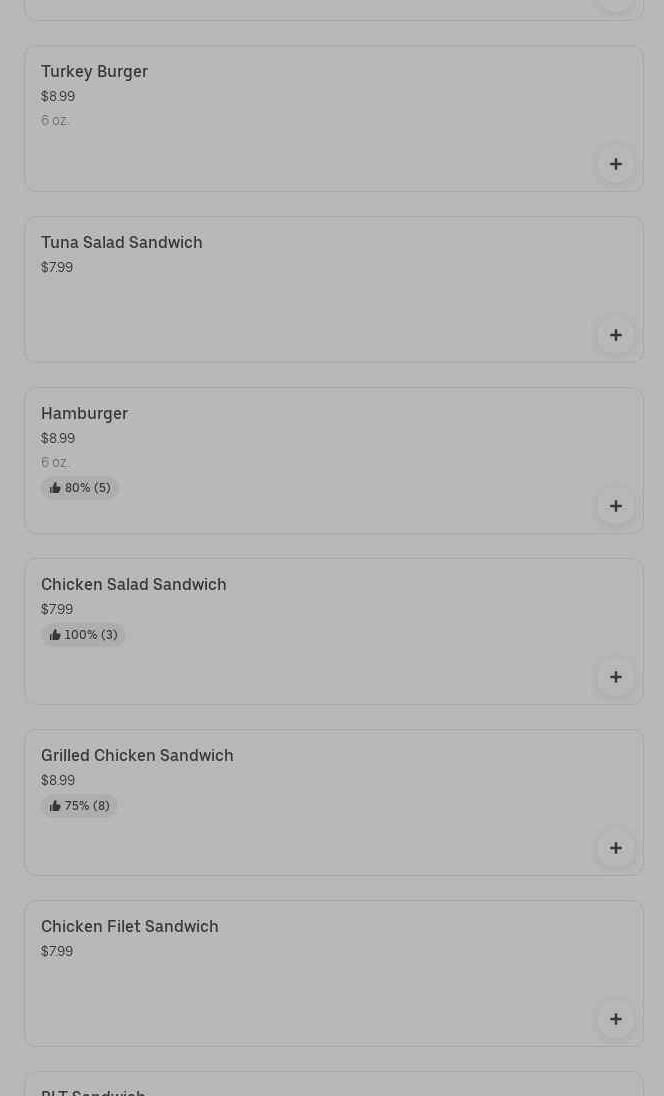Viewport: 664px width, 1096px height.
Task: Add Turkey Burger to the order
Action: coord(615,164)
